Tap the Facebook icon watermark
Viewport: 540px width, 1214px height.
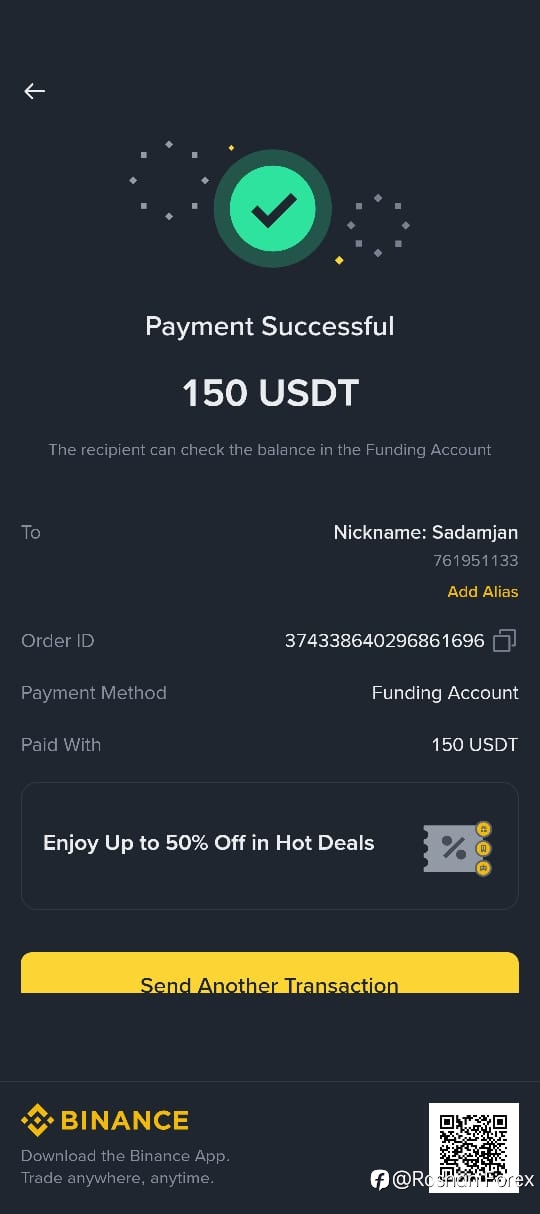[x=380, y=1180]
